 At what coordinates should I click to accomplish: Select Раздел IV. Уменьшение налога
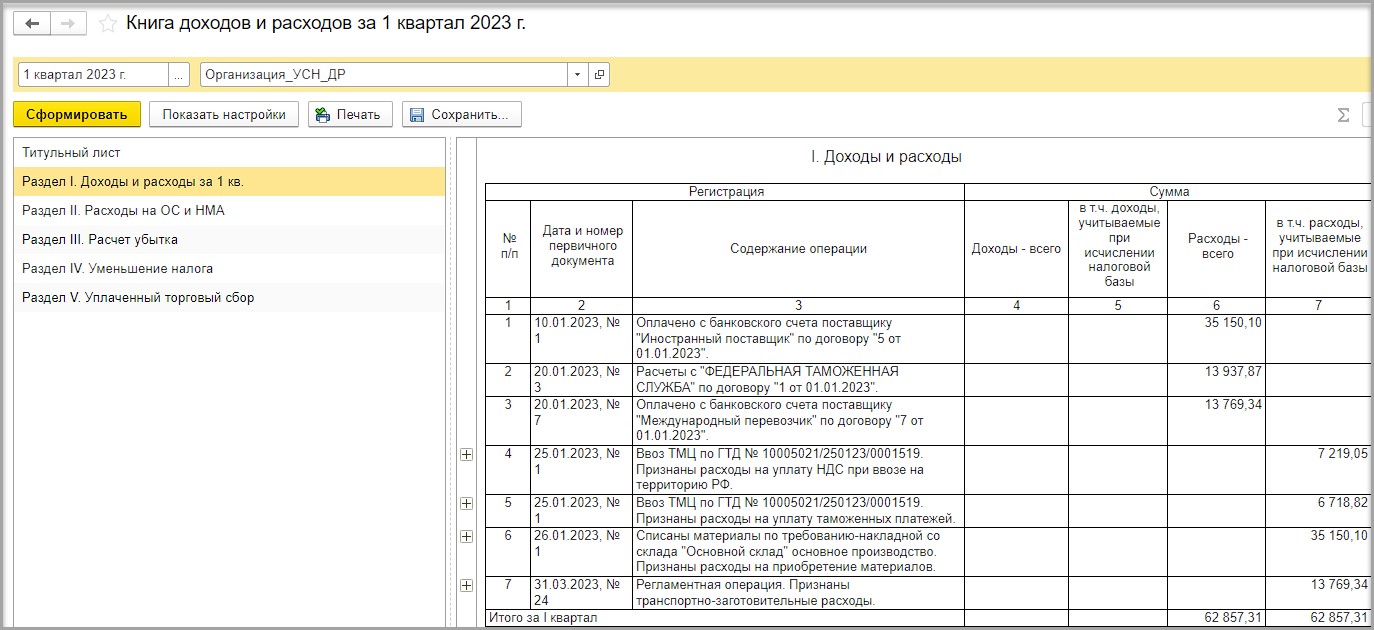(229, 269)
